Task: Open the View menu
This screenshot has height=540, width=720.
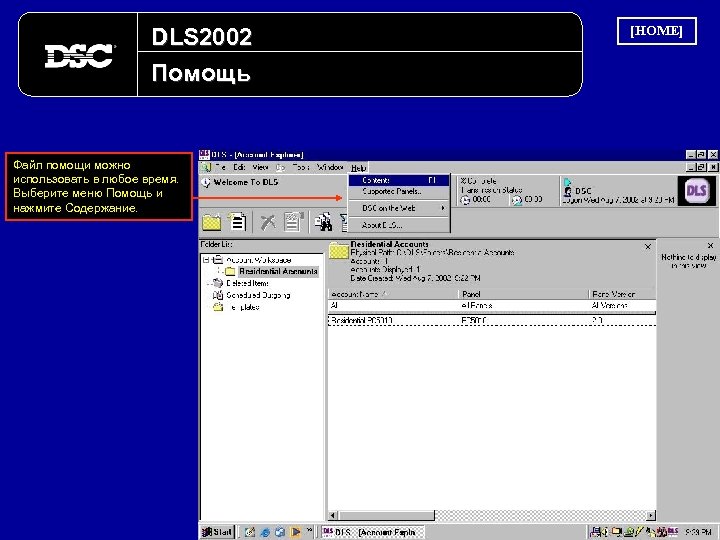Action: [260, 168]
